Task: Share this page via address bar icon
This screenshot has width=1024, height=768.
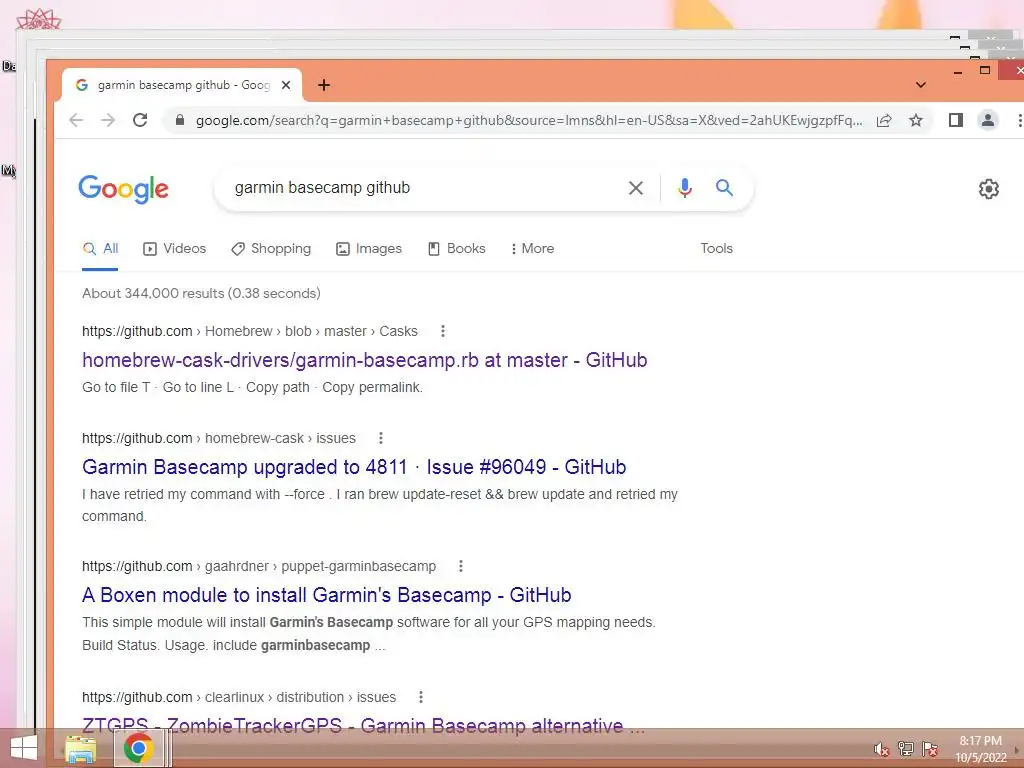Action: click(x=884, y=120)
